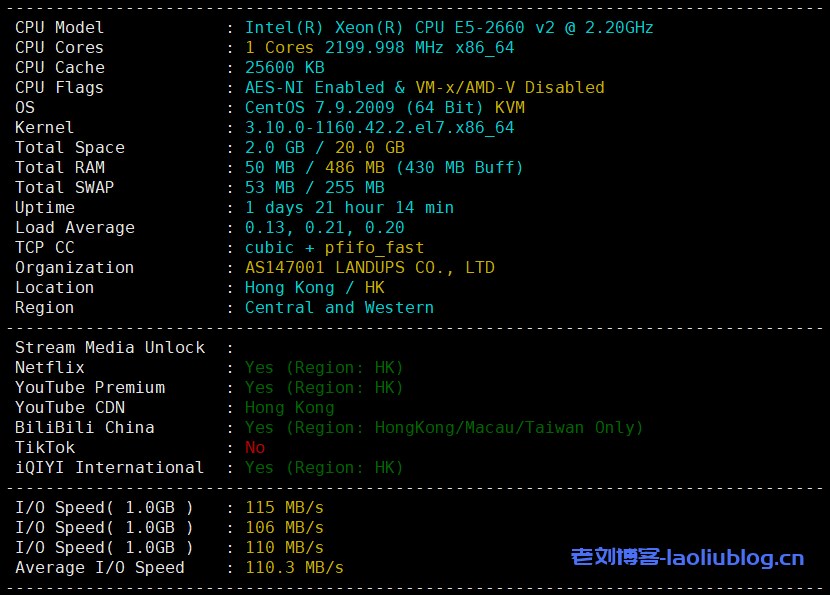Click the VM-x/AMD-V Disabled text
The image size is (830, 595).
[510, 88]
